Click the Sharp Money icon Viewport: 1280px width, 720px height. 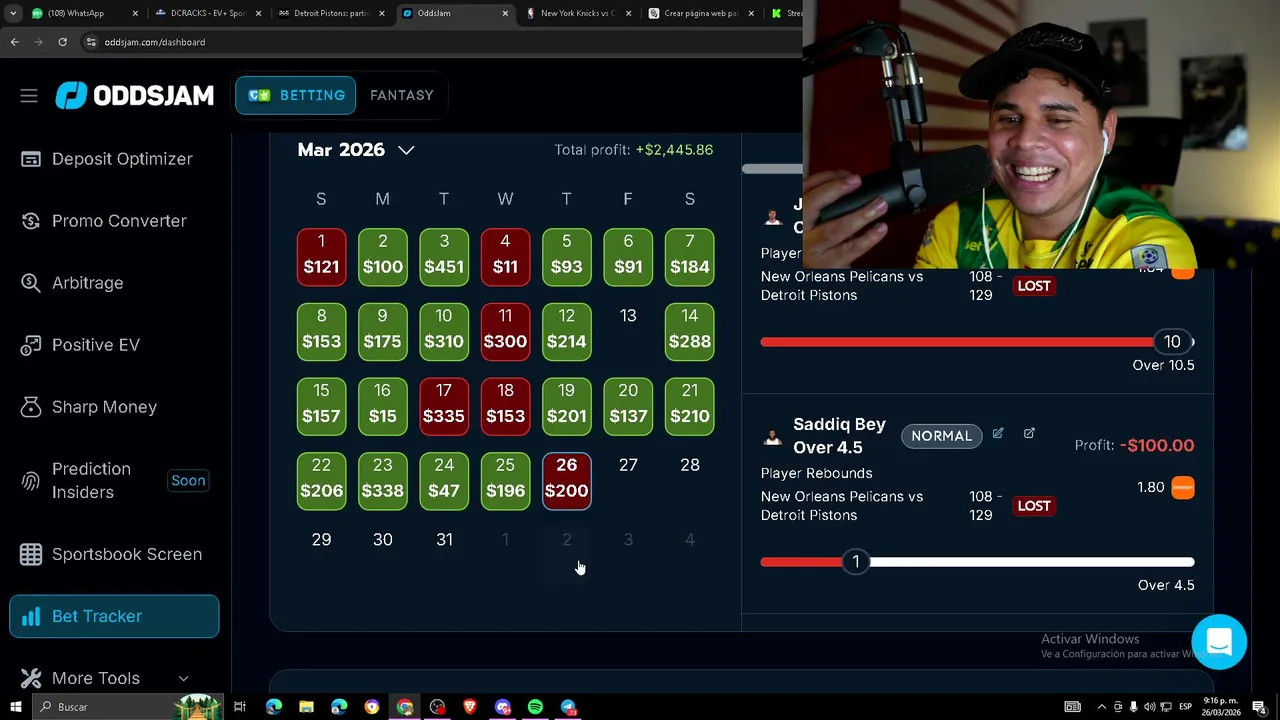(x=31, y=407)
